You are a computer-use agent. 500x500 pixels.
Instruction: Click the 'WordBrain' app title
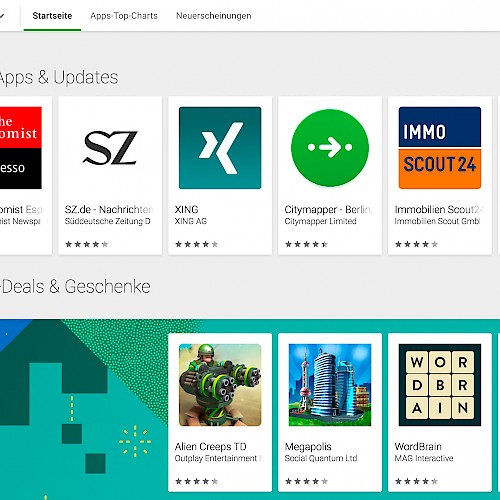coord(418,446)
